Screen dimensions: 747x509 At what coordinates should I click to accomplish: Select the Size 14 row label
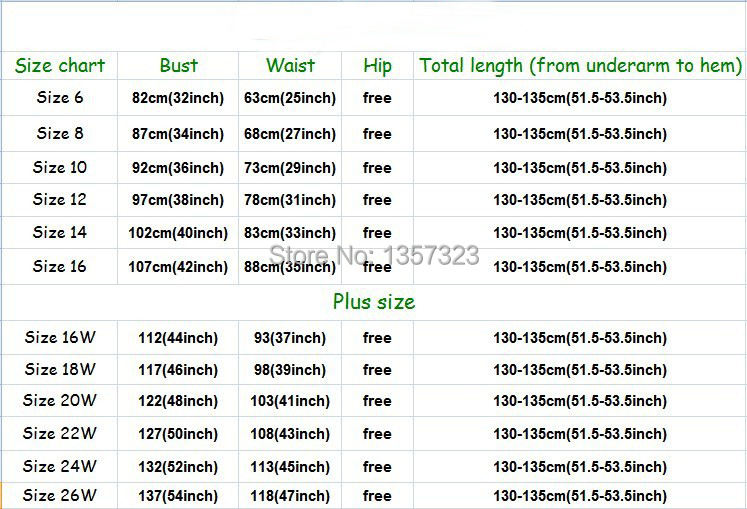point(60,232)
